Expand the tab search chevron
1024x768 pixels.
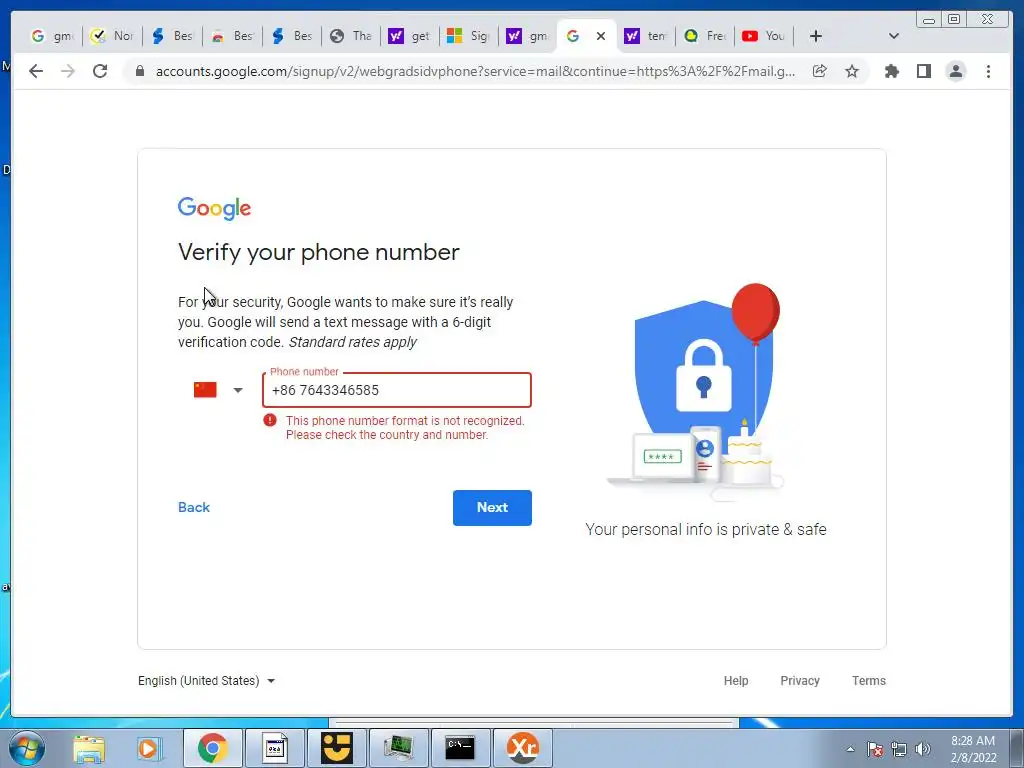894,36
